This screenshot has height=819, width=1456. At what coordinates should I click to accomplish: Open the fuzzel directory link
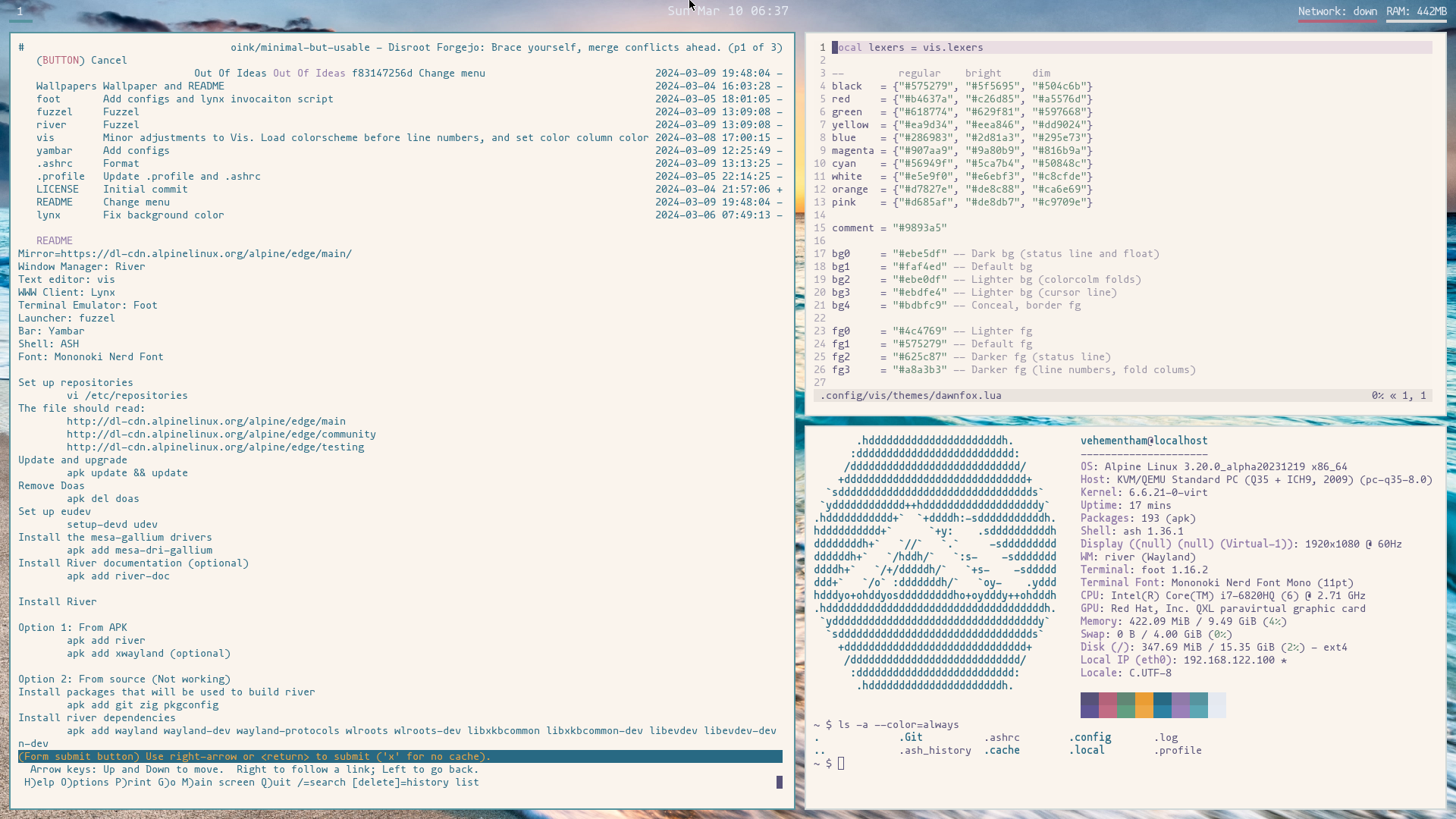[x=55, y=112]
